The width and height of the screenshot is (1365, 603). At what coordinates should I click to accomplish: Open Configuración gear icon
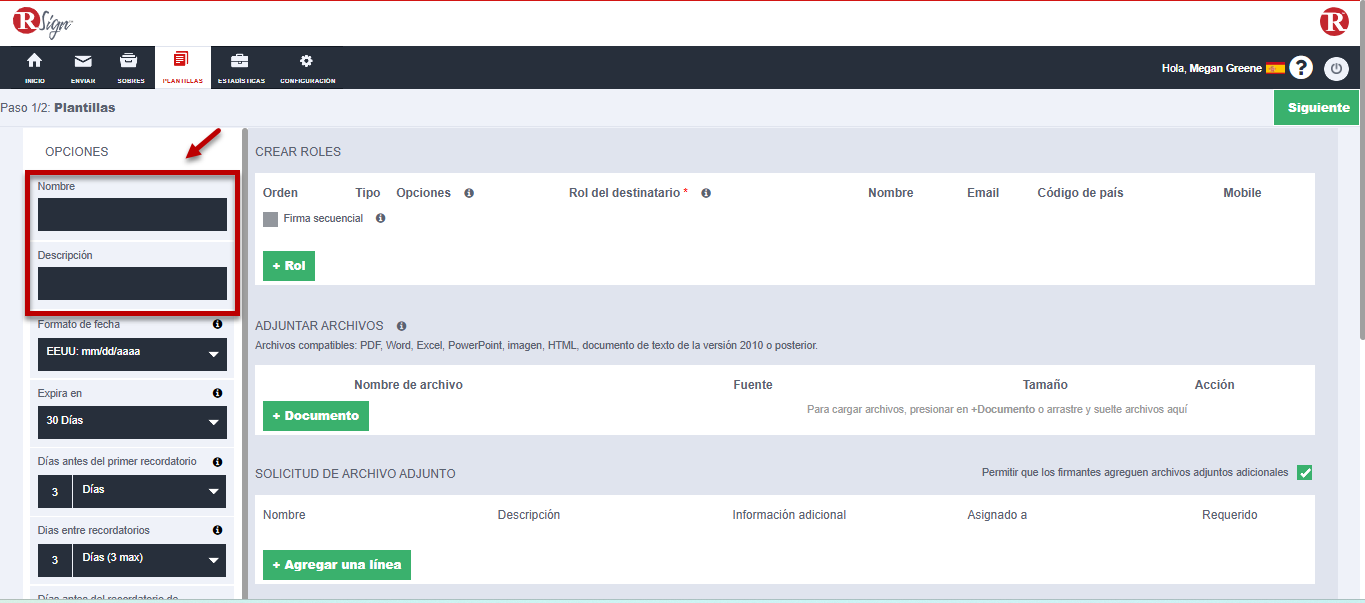[x=306, y=62]
